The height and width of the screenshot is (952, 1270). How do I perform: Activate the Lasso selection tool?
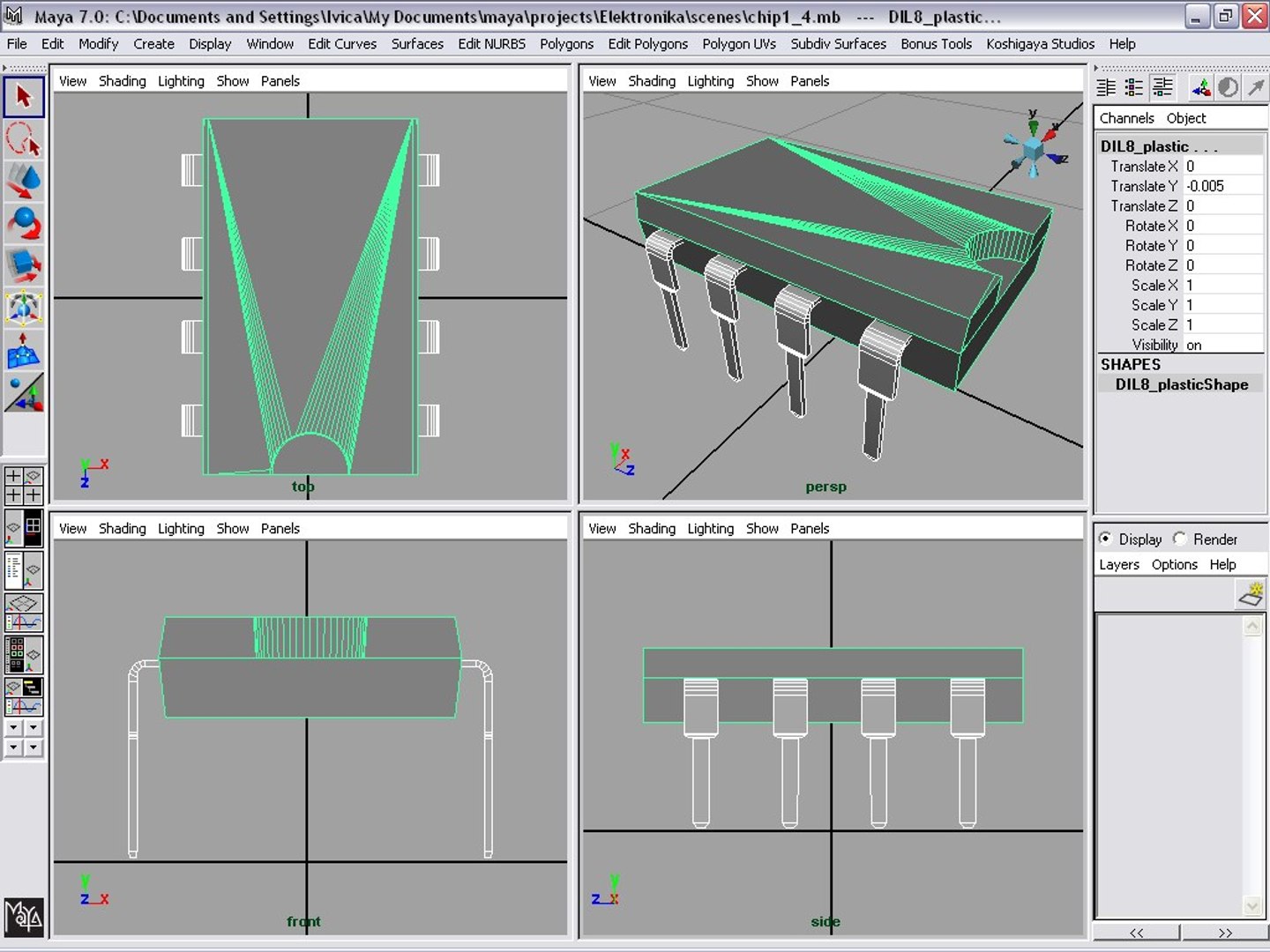pyautogui.click(x=24, y=138)
